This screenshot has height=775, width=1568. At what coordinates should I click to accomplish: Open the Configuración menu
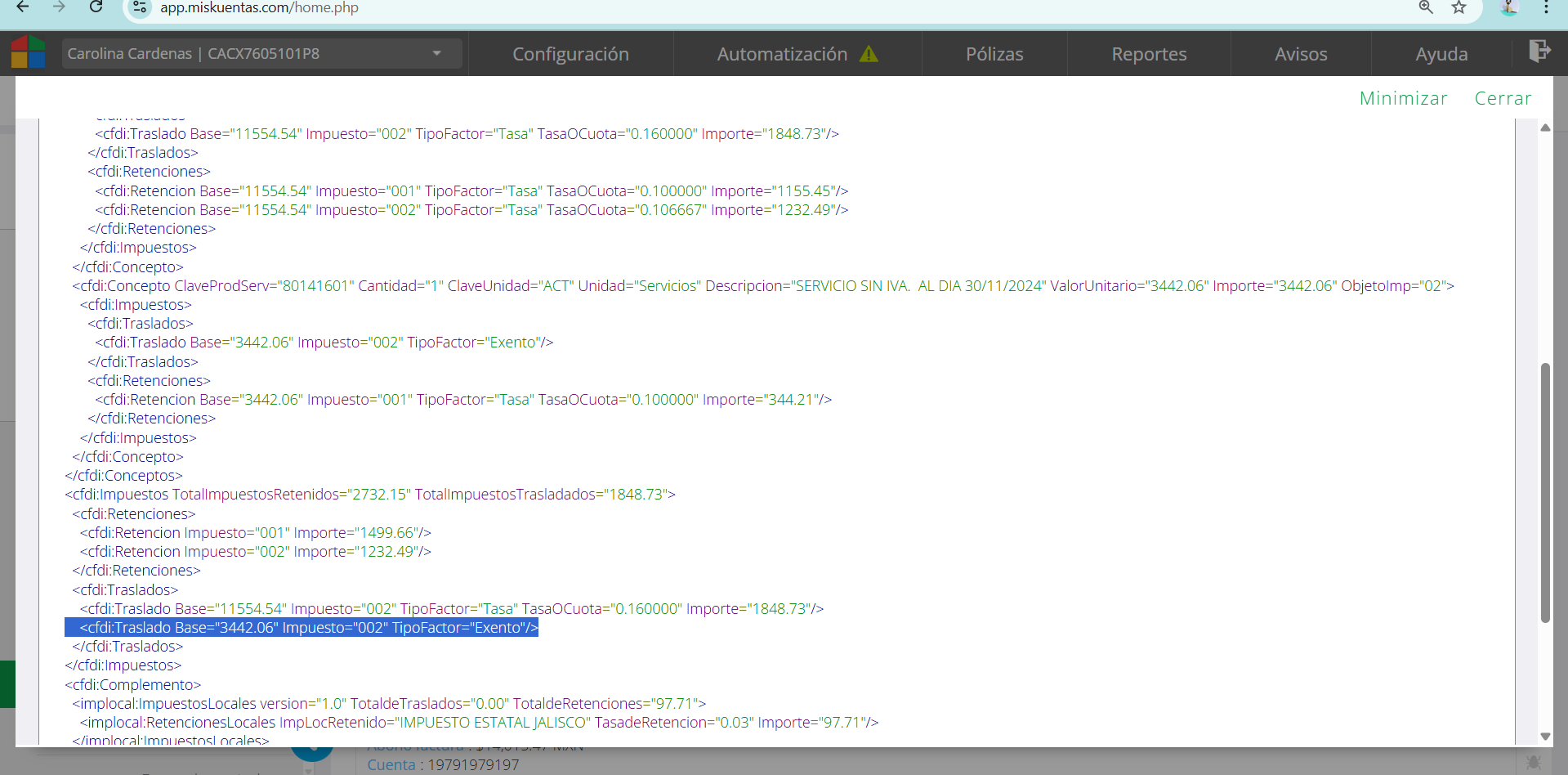570,54
